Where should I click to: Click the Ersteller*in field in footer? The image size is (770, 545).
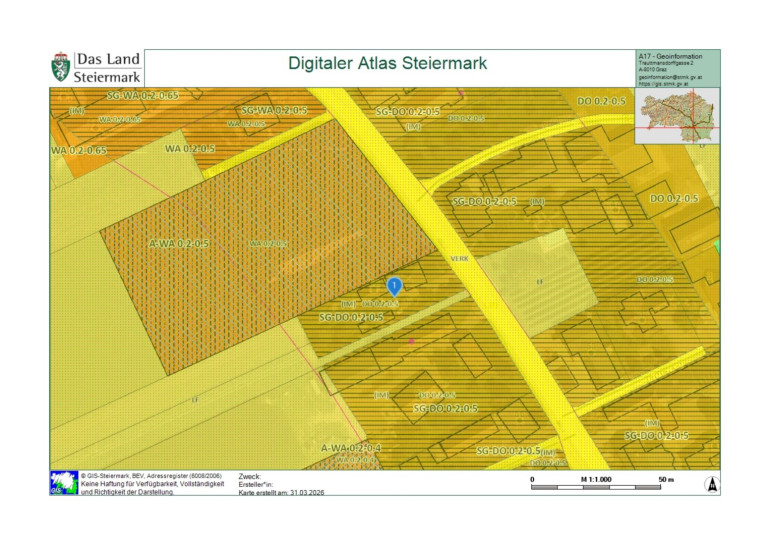pyautogui.click(x=258, y=485)
